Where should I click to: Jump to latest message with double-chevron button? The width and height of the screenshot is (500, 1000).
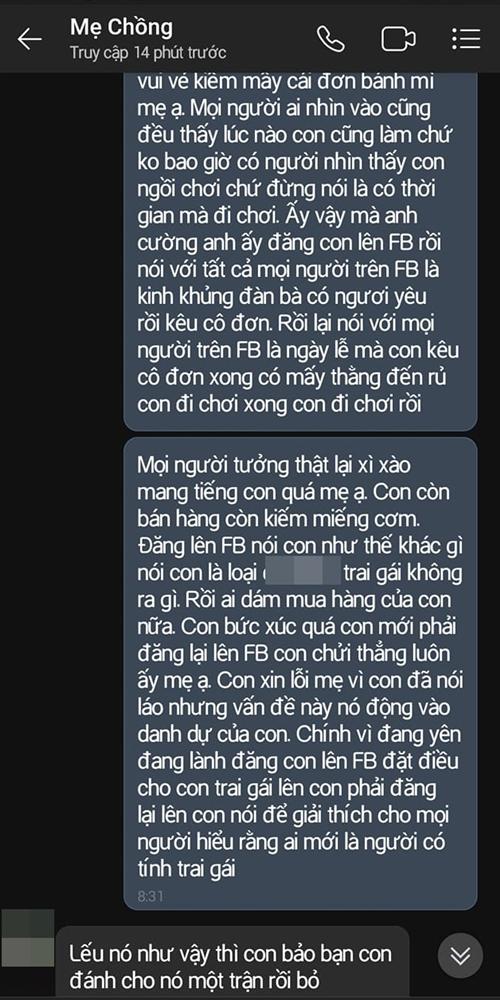click(x=460, y=956)
